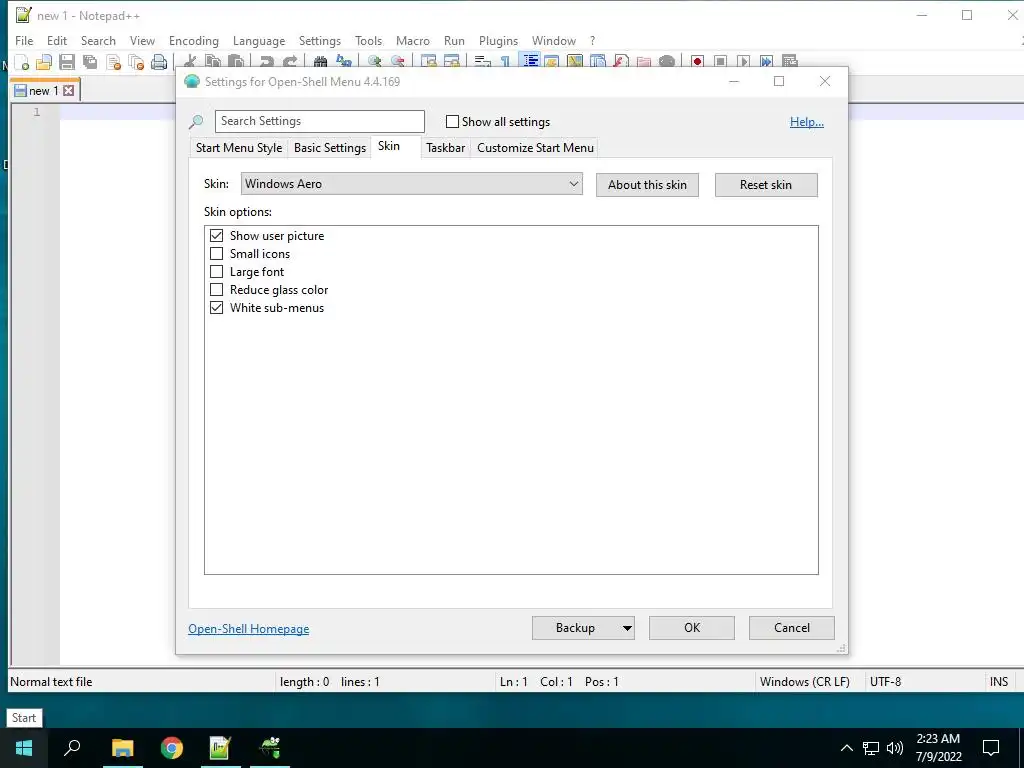Image resolution: width=1024 pixels, height=768 pixels.
Task: Click the taskbar search magnifier icon
Action: coord(72,748)
